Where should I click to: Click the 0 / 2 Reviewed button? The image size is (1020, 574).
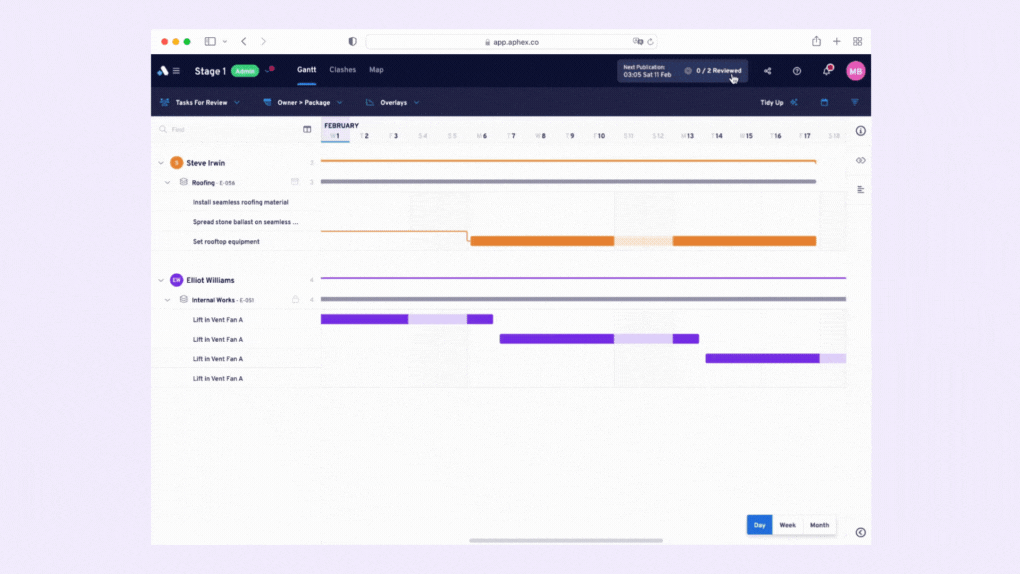click(x=712, y=70)
